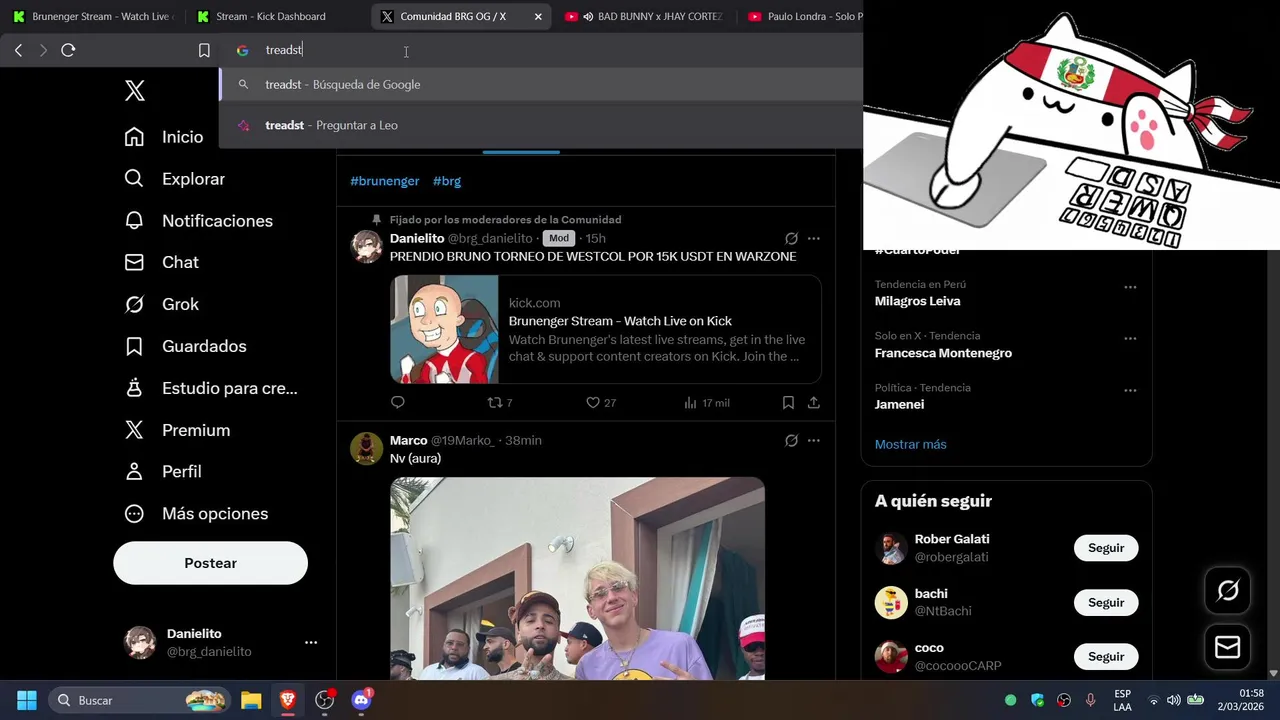The height and width of the screenshot is (720, 1280).
Task: Open Francesca Montenegro trend
Action: 943,353
